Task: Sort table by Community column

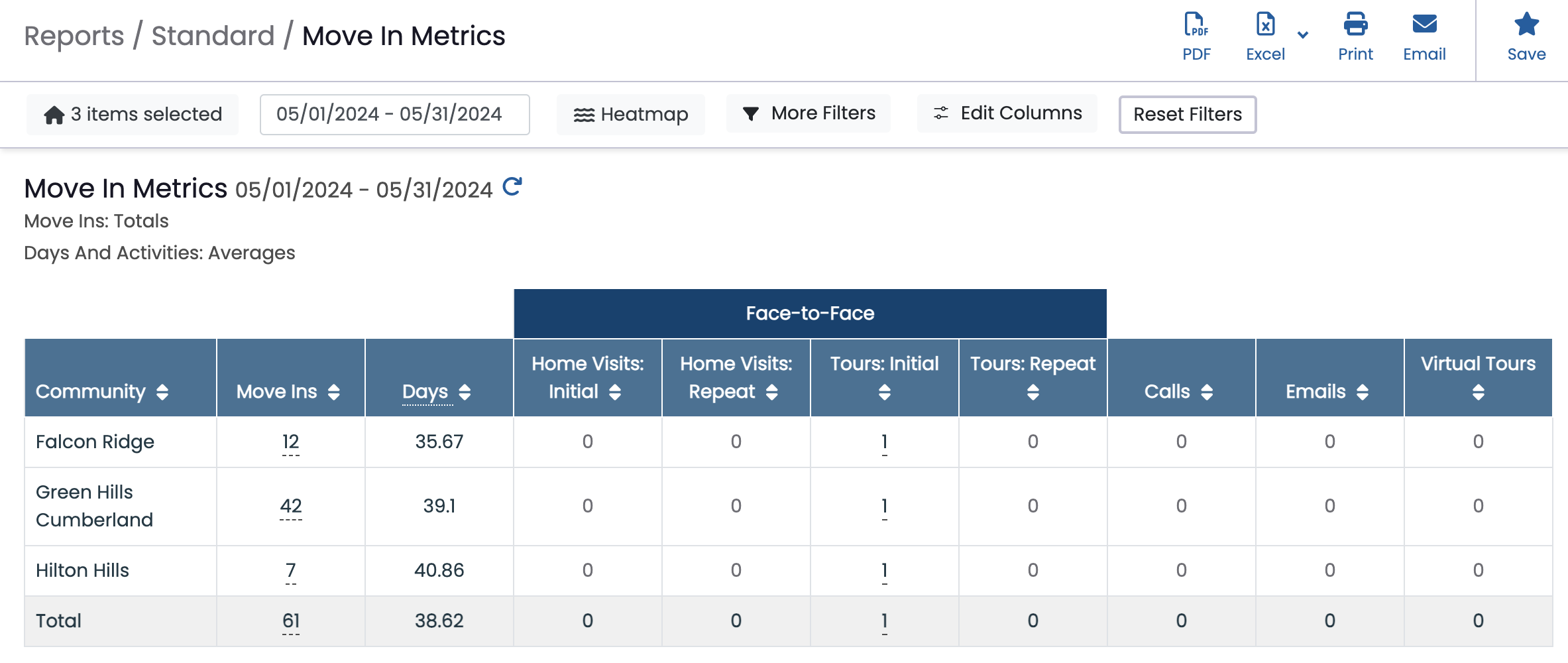Action: (x=162, y=392)
